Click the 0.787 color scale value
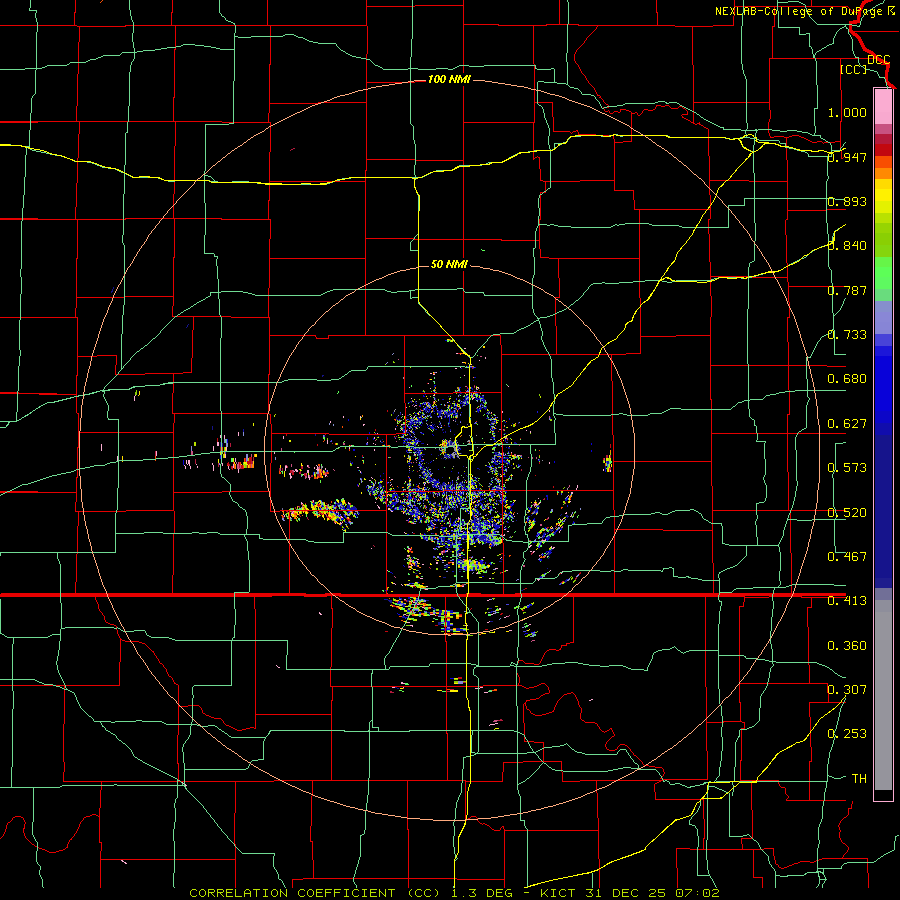This screenshot has height=900, width=900. pos(847,290)
